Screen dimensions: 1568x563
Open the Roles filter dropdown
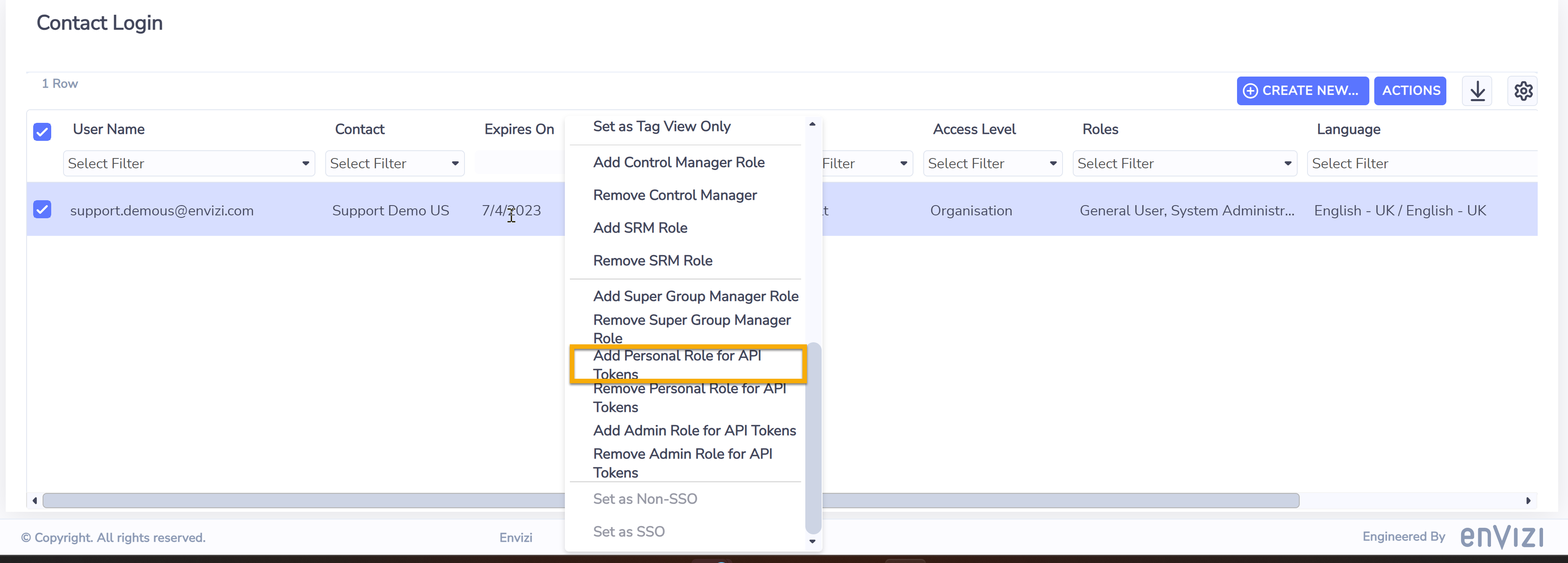pos(1185,163)
